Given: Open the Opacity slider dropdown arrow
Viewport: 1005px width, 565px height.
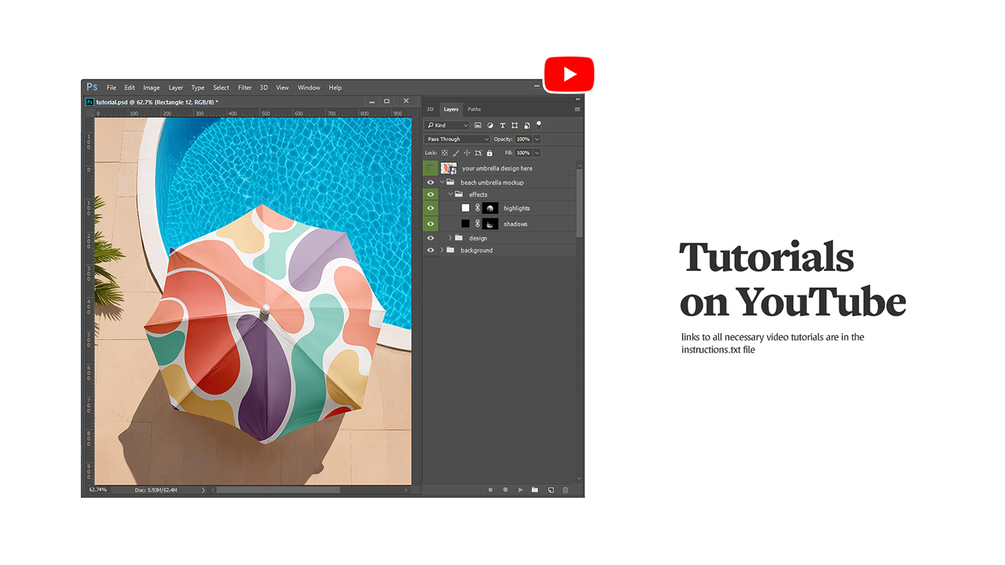Looking at the screenshot, I should tap(537, 139).
